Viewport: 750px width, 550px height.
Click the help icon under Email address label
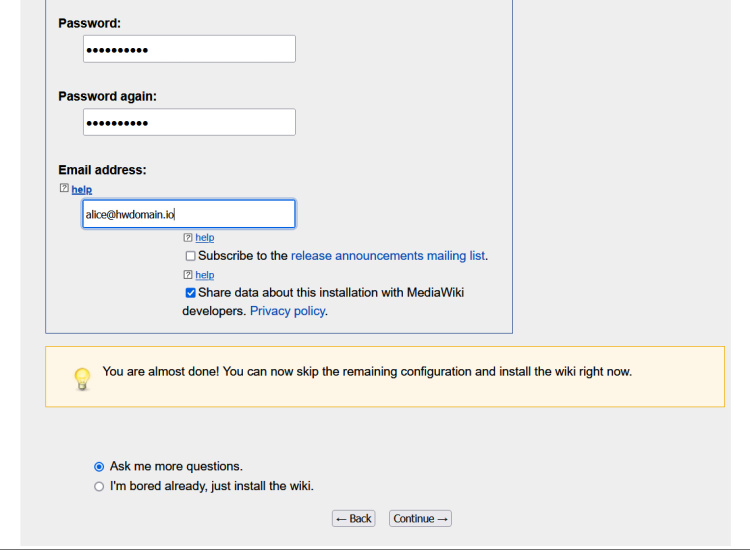(64, 189)
